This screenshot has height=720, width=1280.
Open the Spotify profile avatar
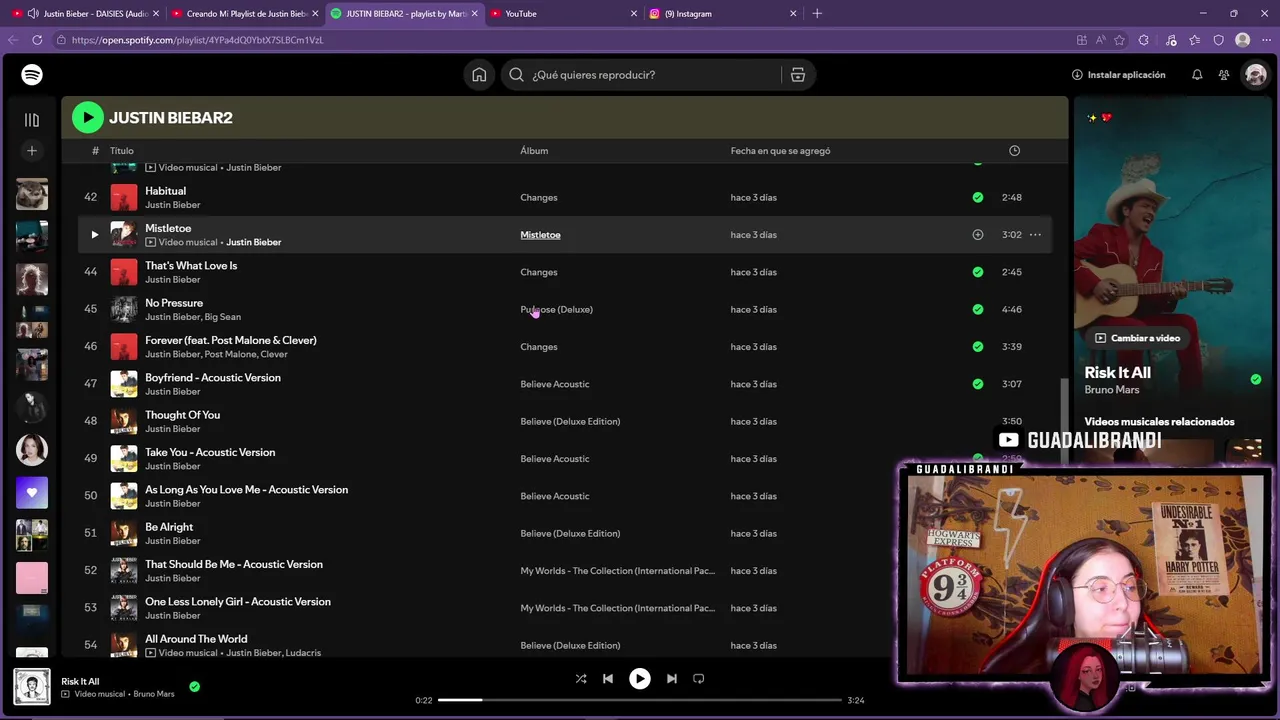[1254, 75]
